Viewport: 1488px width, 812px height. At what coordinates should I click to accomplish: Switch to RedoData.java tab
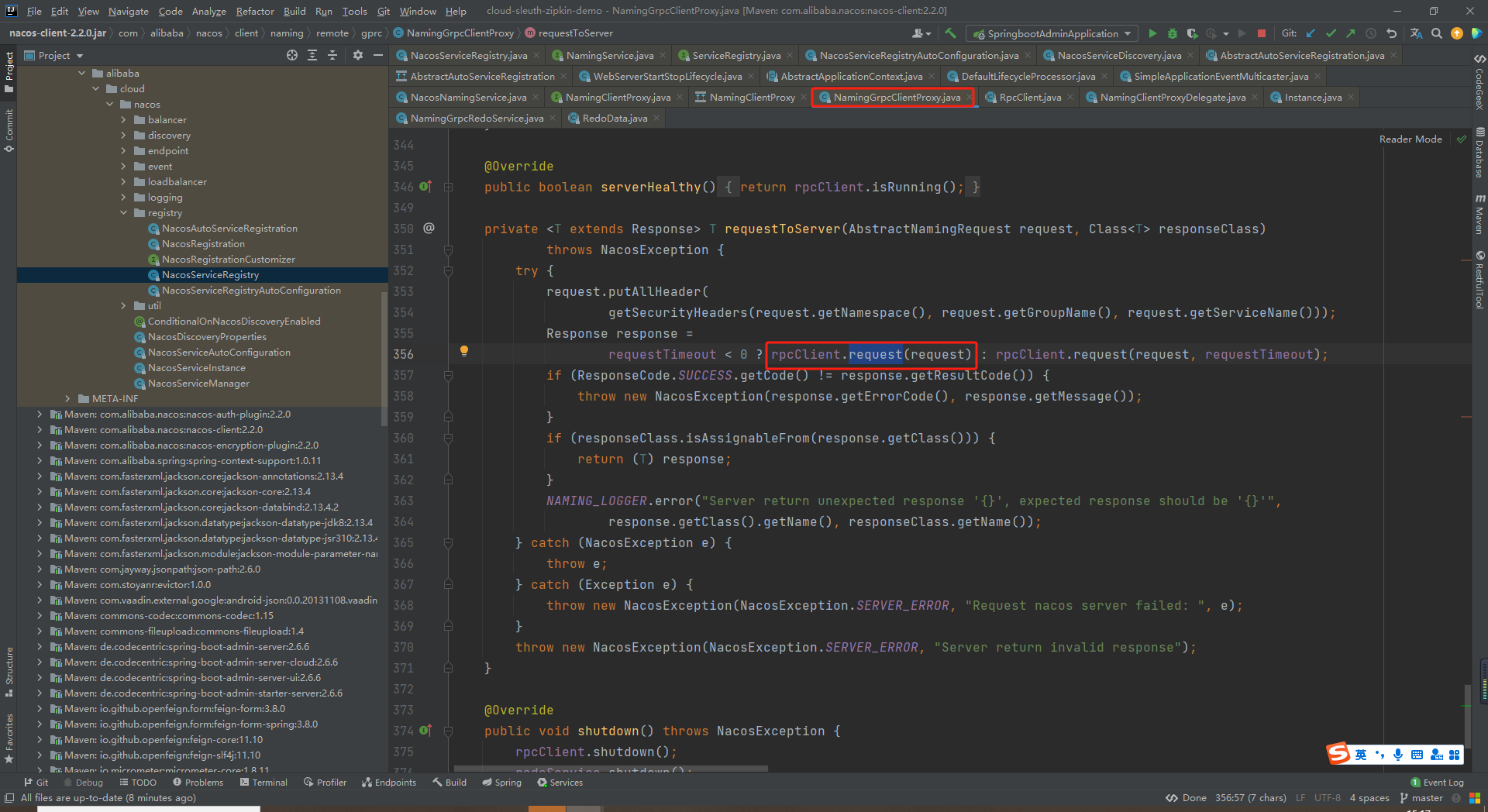(615, 118)
